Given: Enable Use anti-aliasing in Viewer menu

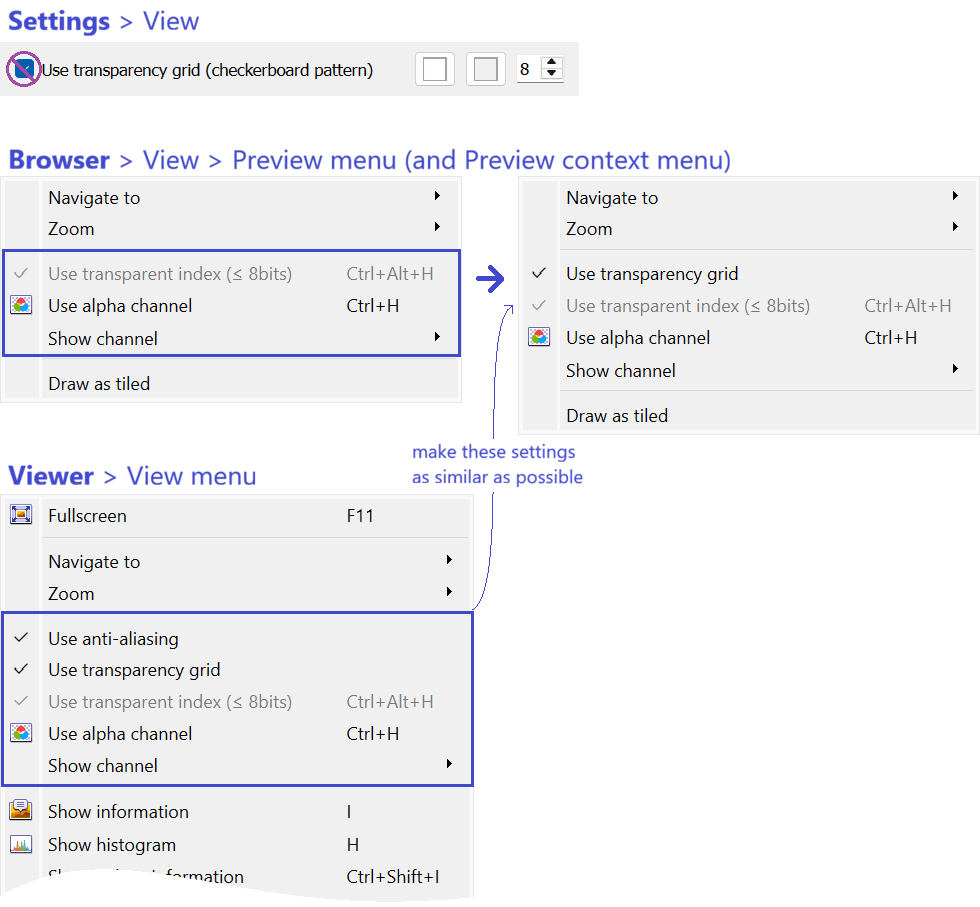Looking at the screenshot, I should (113, 638).
